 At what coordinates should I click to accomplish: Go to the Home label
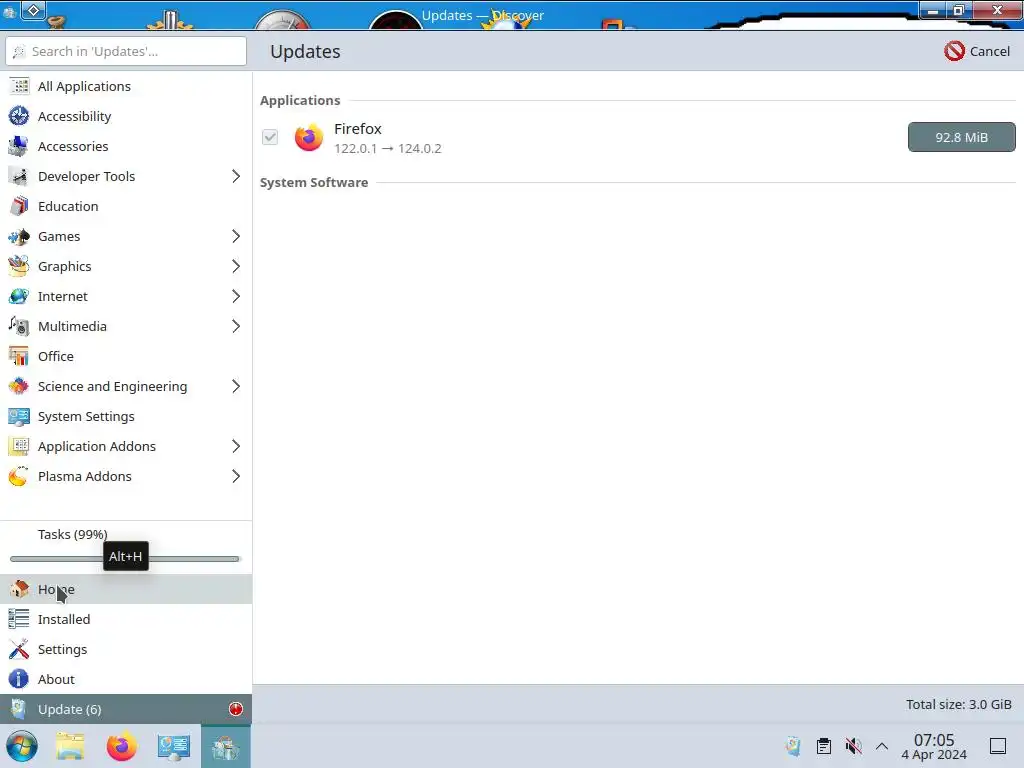[56, 589]
